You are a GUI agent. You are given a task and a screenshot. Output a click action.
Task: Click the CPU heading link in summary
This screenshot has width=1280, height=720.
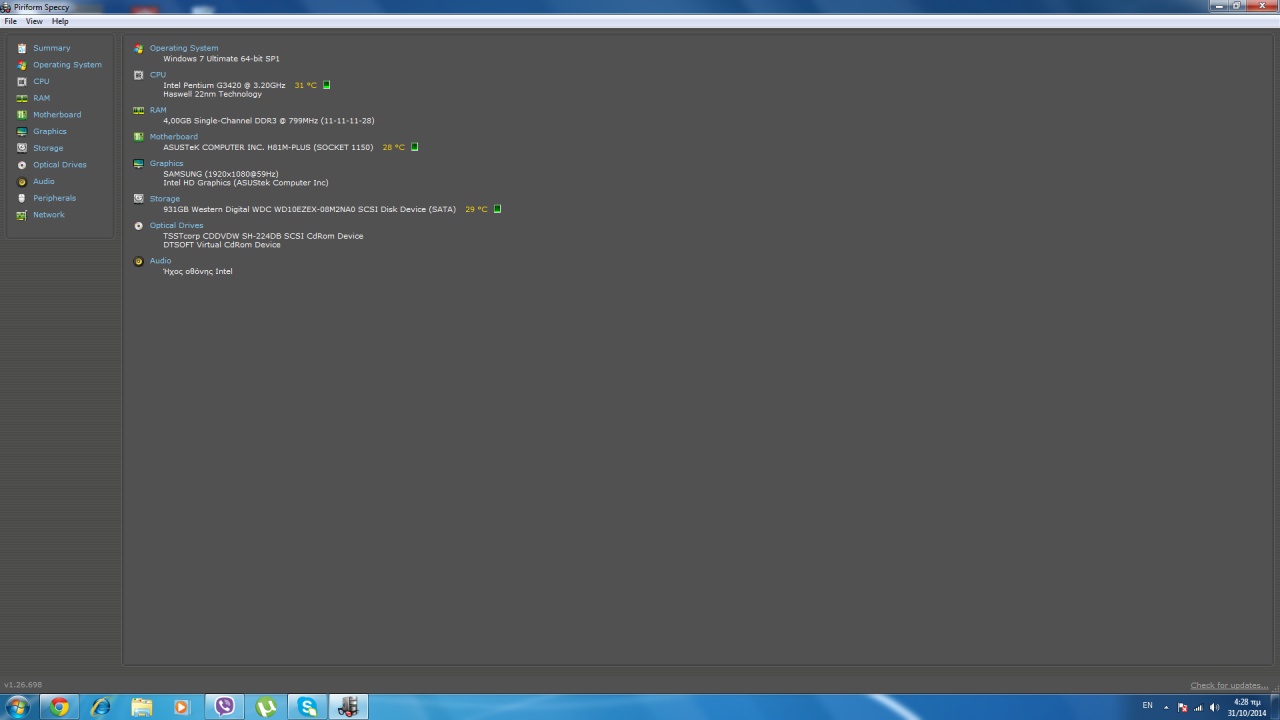click(158, 75)
